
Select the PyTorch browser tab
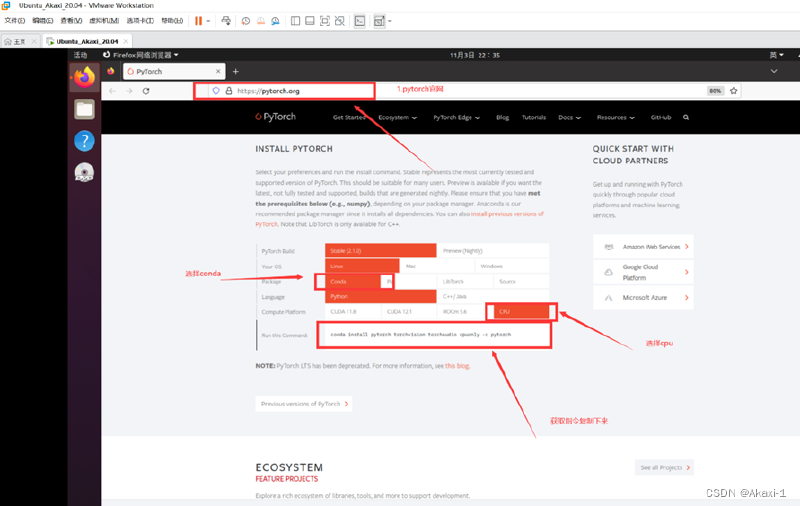pos(173,71)
